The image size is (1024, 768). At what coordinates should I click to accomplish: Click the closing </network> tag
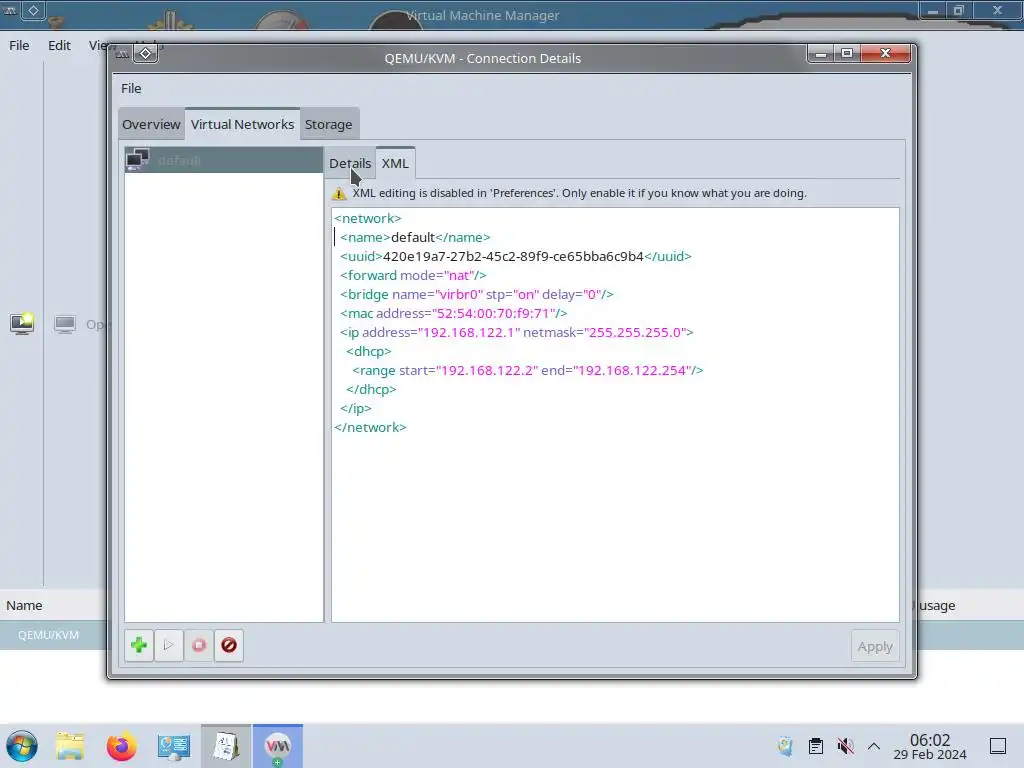370,427
